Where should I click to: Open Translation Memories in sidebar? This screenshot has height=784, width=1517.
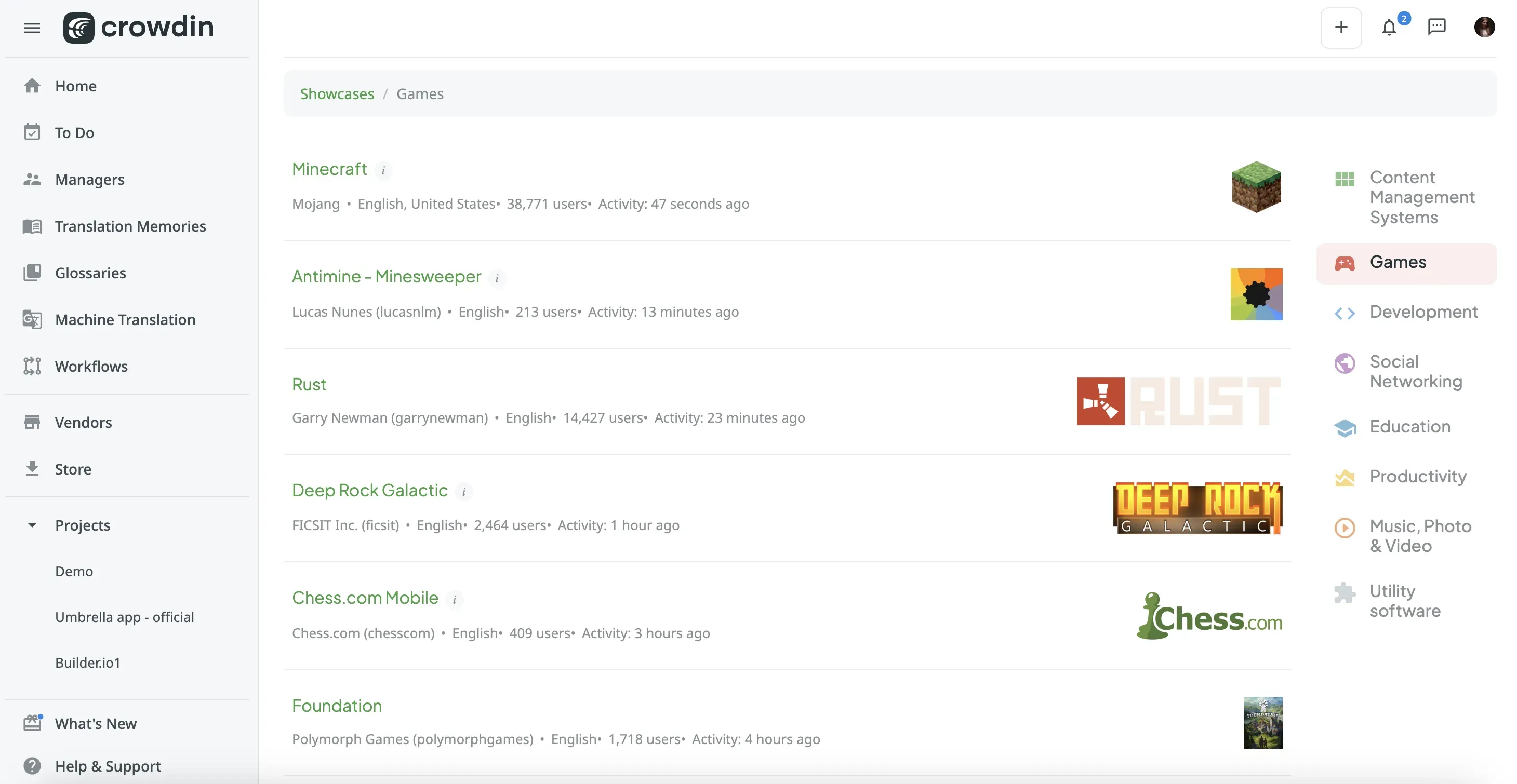click(130, 226)
